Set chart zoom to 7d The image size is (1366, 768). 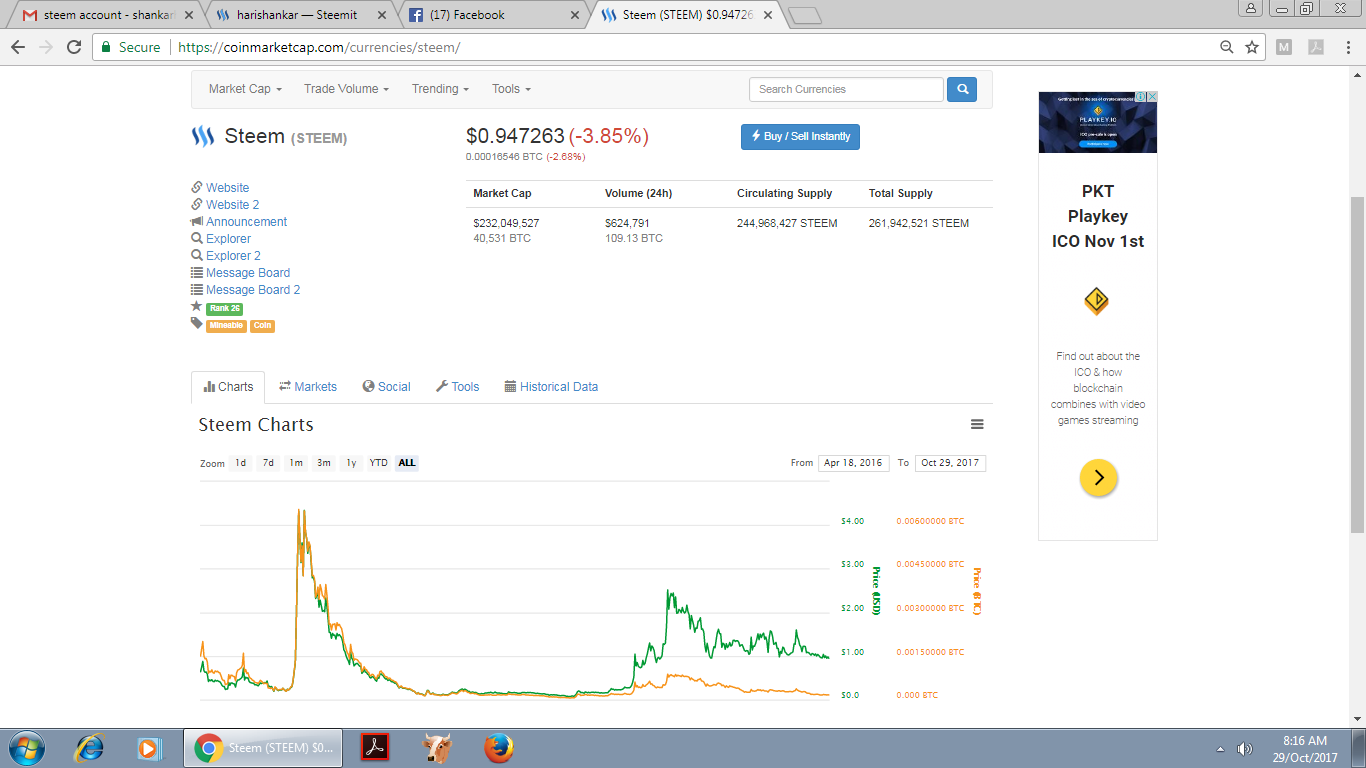(x=268, y=463)
